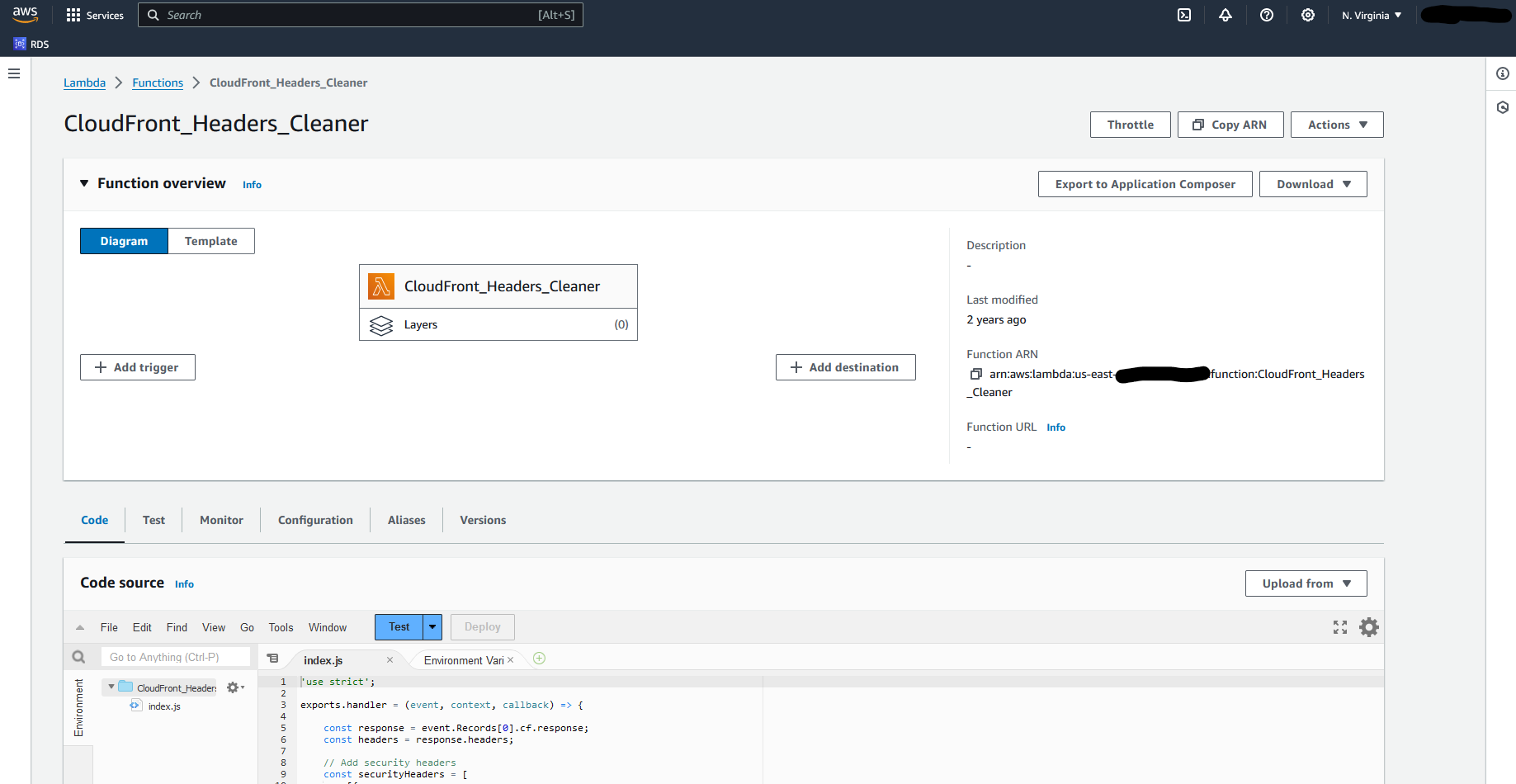Open the CloudShell icon in top bar
The height and width of the screenshot is (784, 1516).
(x=1184, y=15)
